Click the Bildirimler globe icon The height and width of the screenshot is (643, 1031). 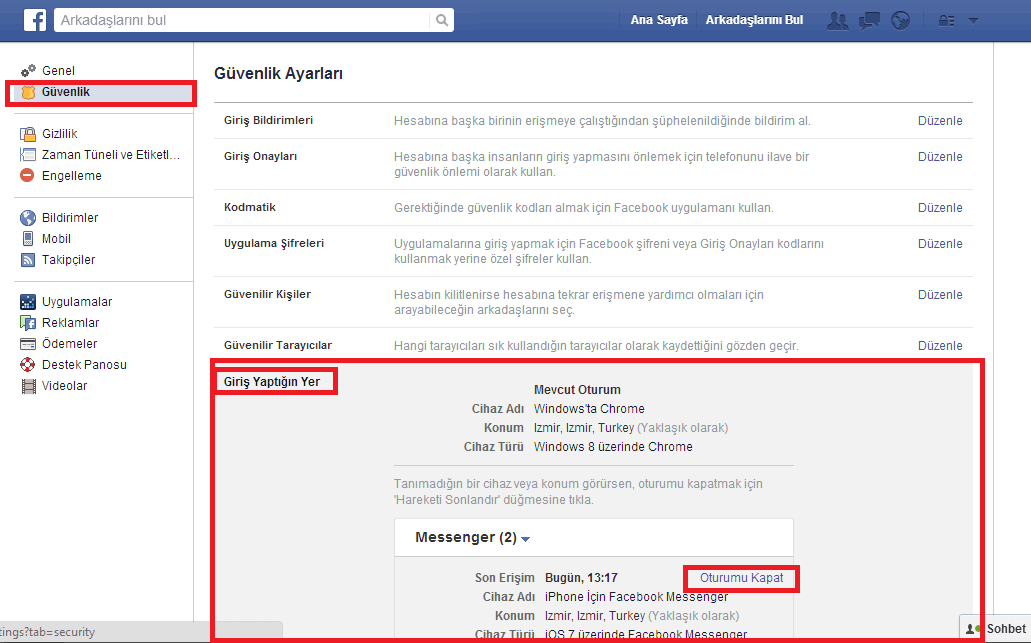(x=28, y=218)
